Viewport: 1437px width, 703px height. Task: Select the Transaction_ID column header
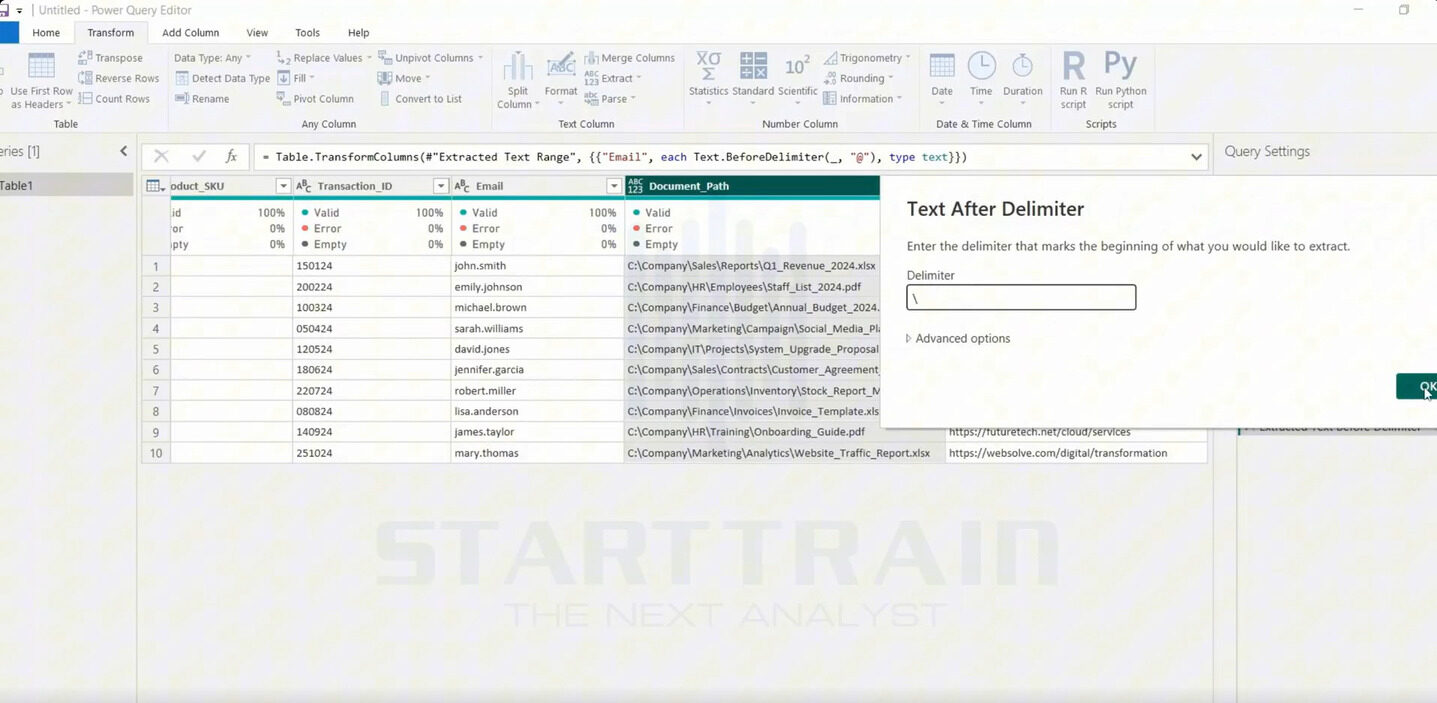tap(371, 186)
